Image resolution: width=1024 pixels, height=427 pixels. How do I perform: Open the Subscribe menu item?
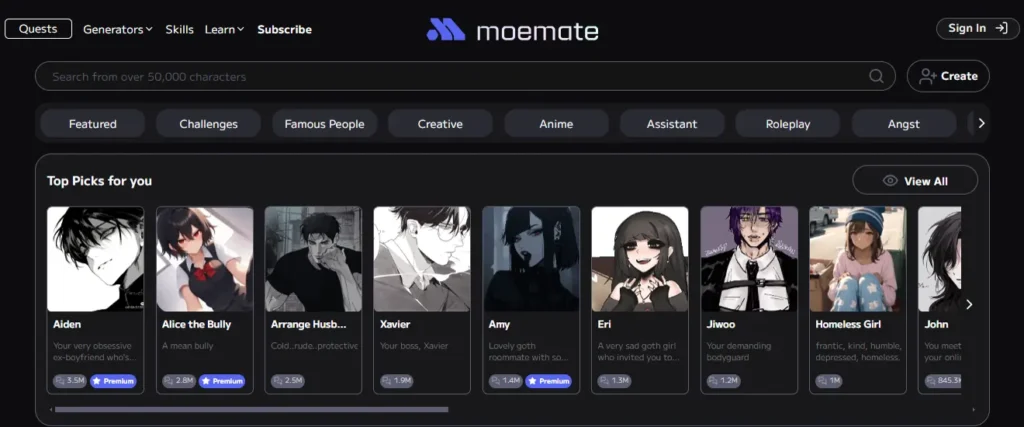click(284, 29)
